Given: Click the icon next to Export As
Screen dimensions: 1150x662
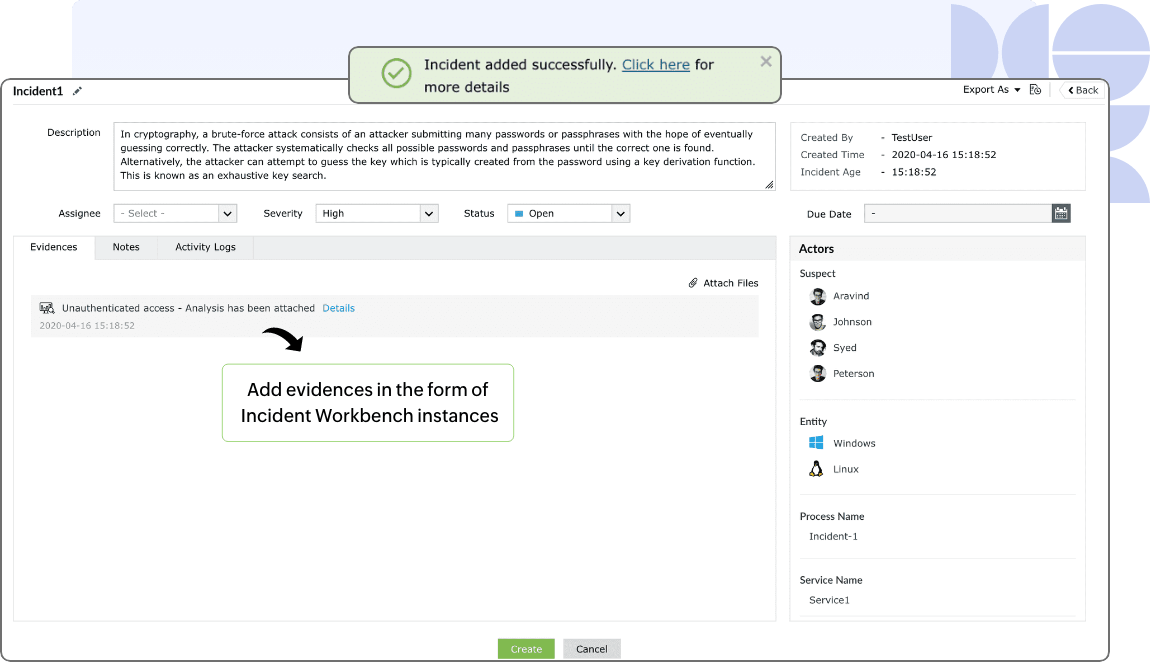Looking at the screenshot, I should [x=1035, y=89].
